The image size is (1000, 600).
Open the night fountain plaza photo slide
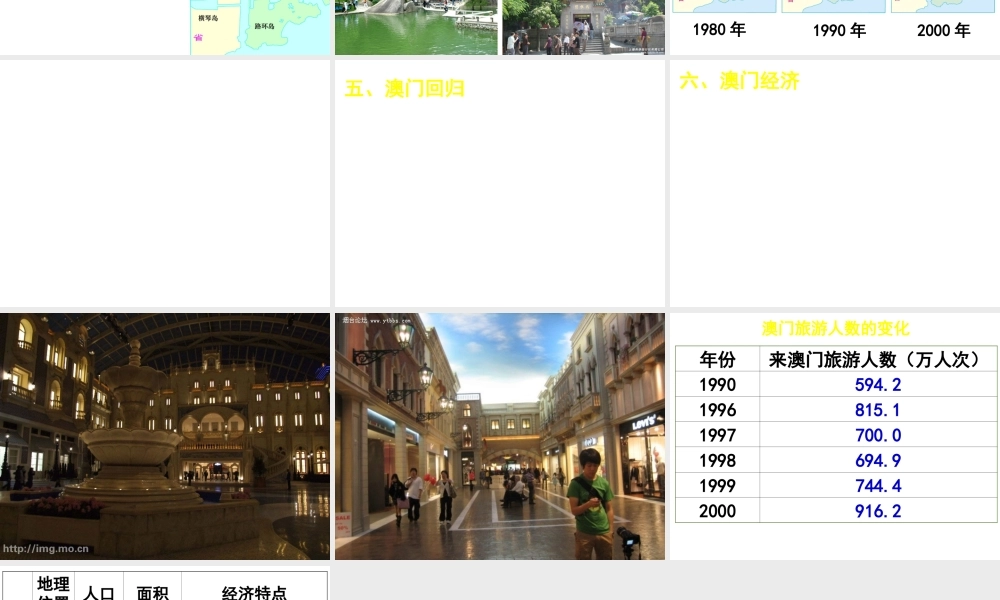(165, 436)
